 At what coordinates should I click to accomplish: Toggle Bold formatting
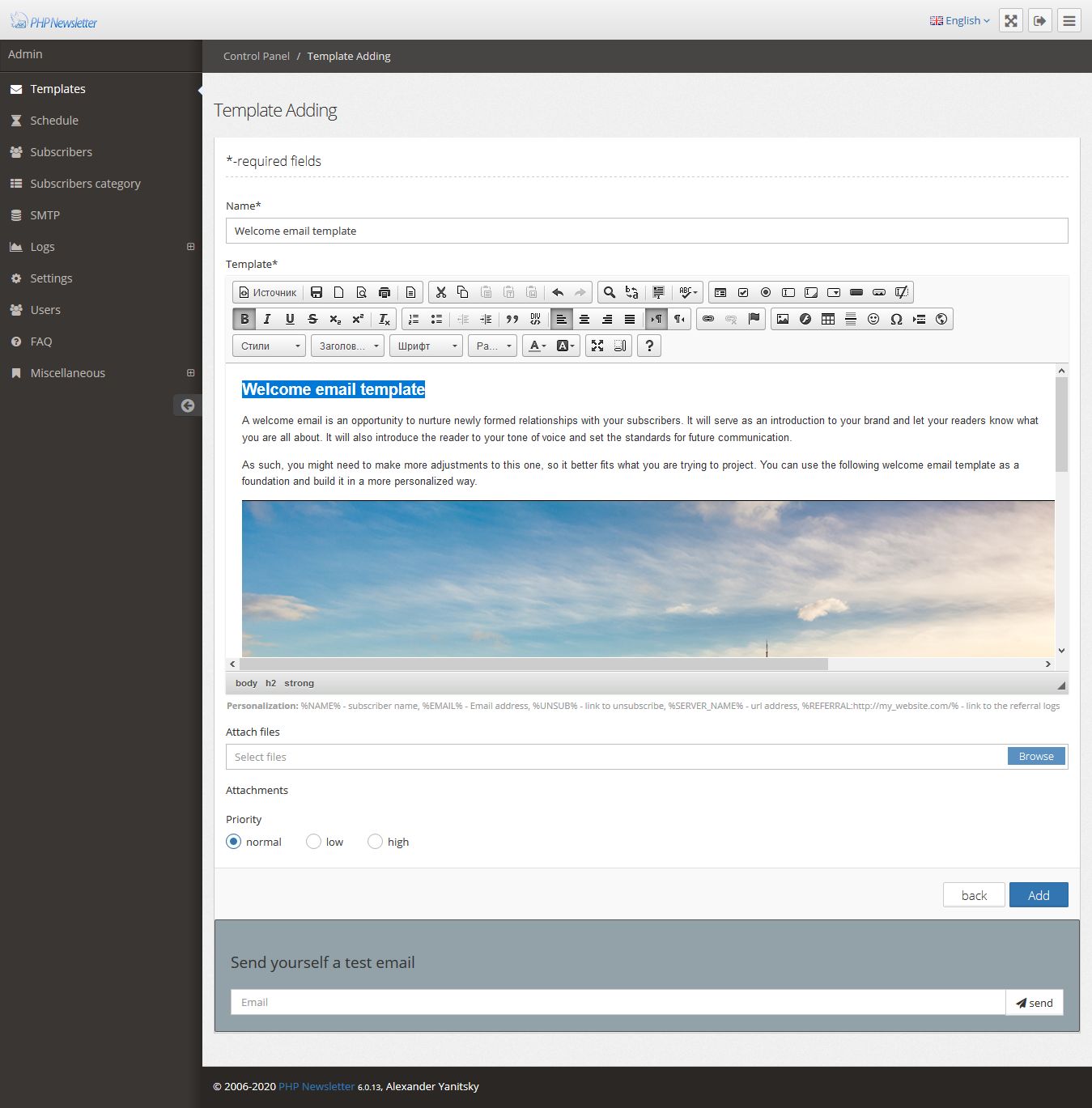pyautogui.click(x=244, y=319)
